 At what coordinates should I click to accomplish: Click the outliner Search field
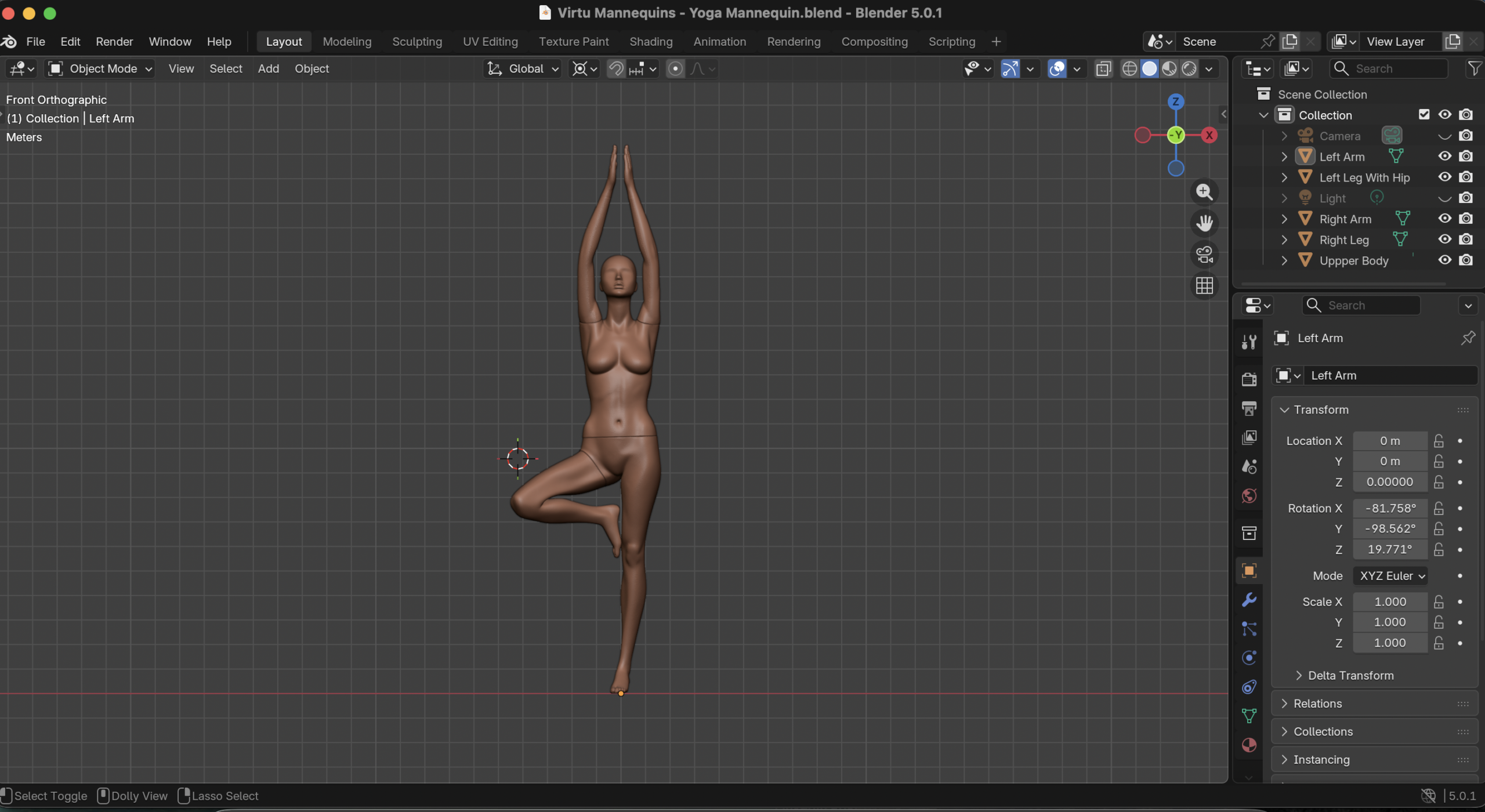coord(1389,69)
